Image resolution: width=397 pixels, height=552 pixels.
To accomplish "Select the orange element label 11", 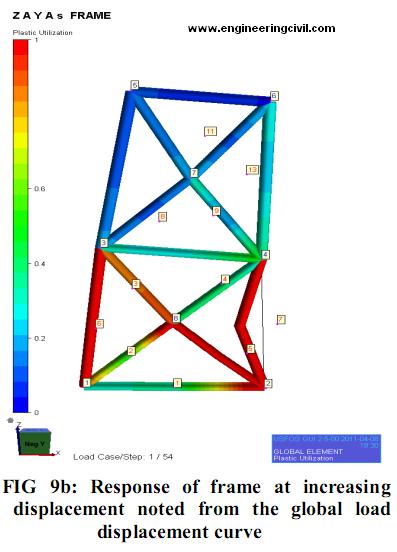I will pos(210,131).
